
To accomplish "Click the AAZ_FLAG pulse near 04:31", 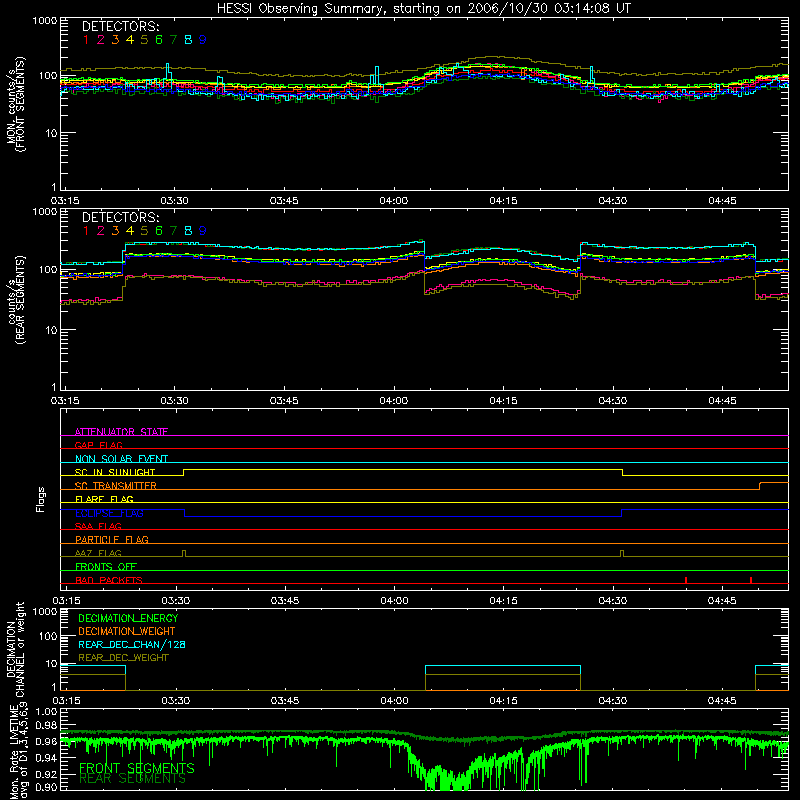I will [622, 554].
